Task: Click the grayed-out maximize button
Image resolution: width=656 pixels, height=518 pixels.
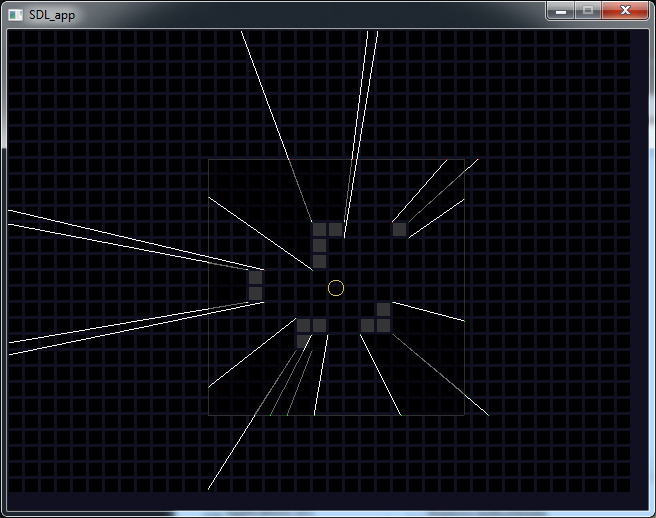Action: (x=587, y=11)
